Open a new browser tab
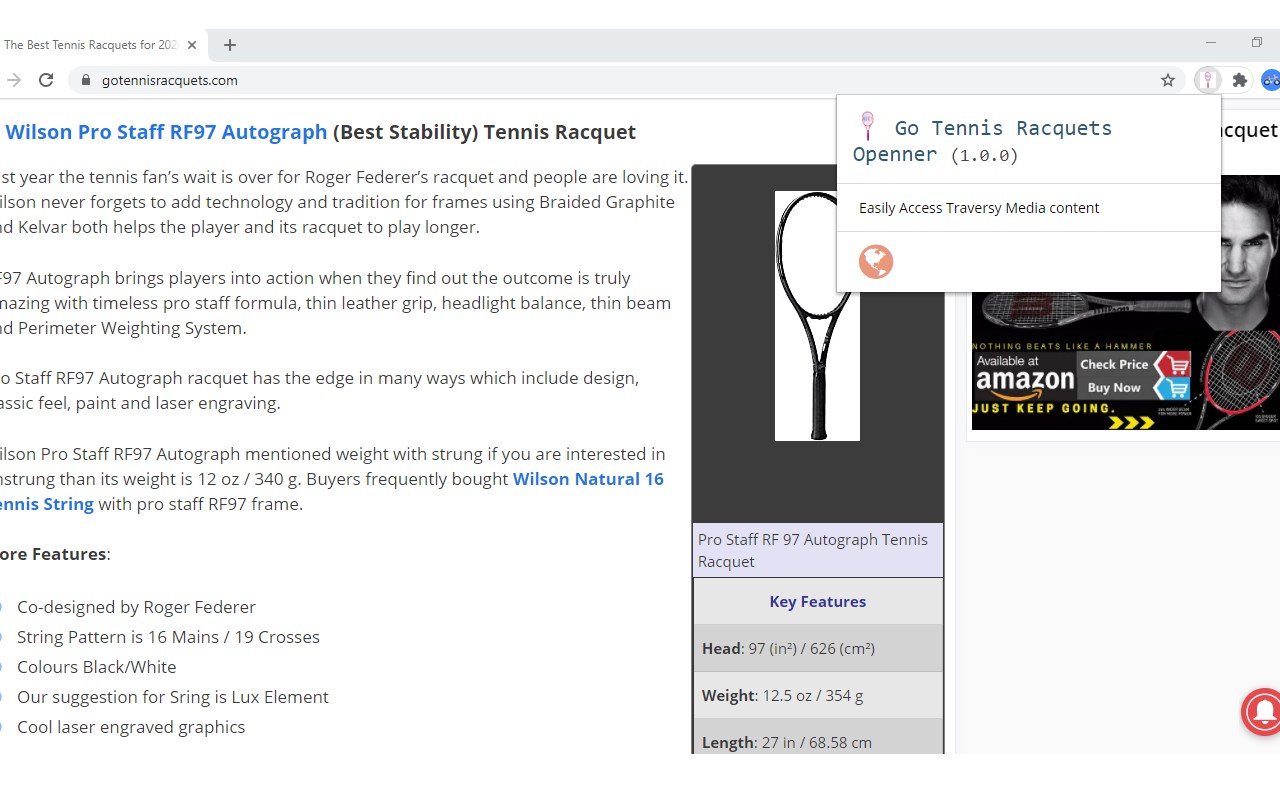Viewport: 1280px width, 800px height. pos(230,45)
